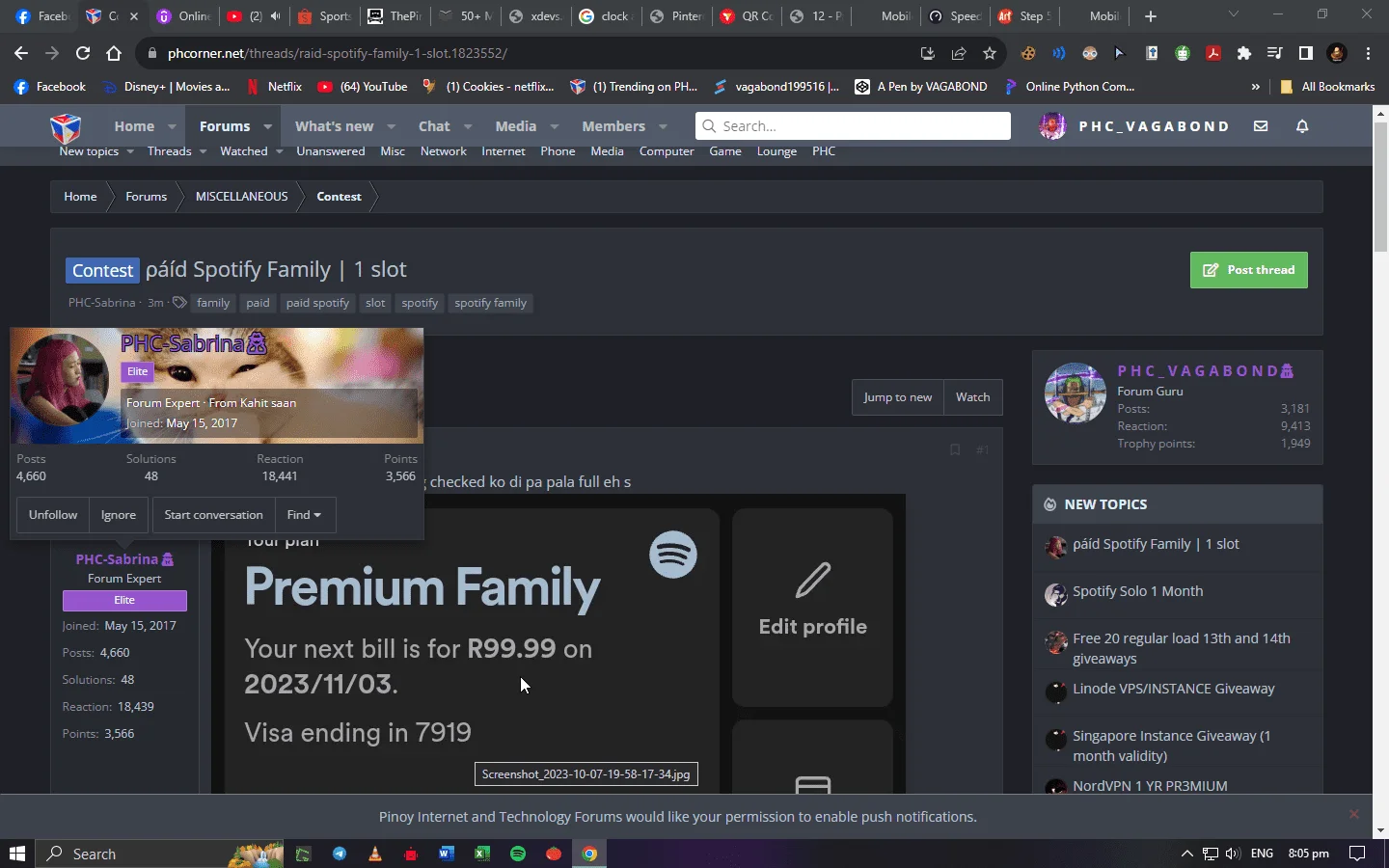The height and width of the screenshot is (868, 1389).
Task: Open Telegram from the taskbar
Action: pyautogui.click(x=340, y=854)
